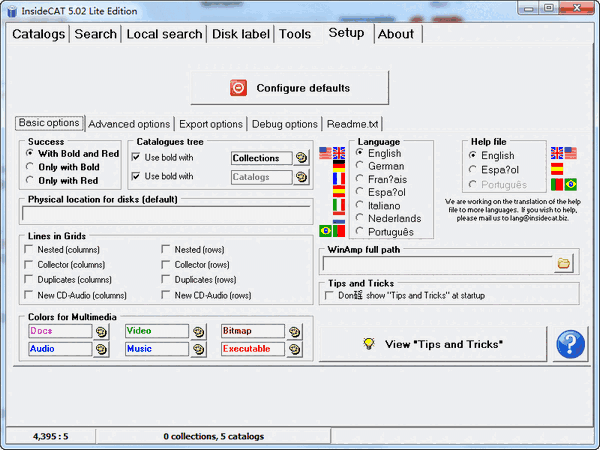Select Nederlands language radio button
Screen dimensions: 600x450
tap(359, 218)
